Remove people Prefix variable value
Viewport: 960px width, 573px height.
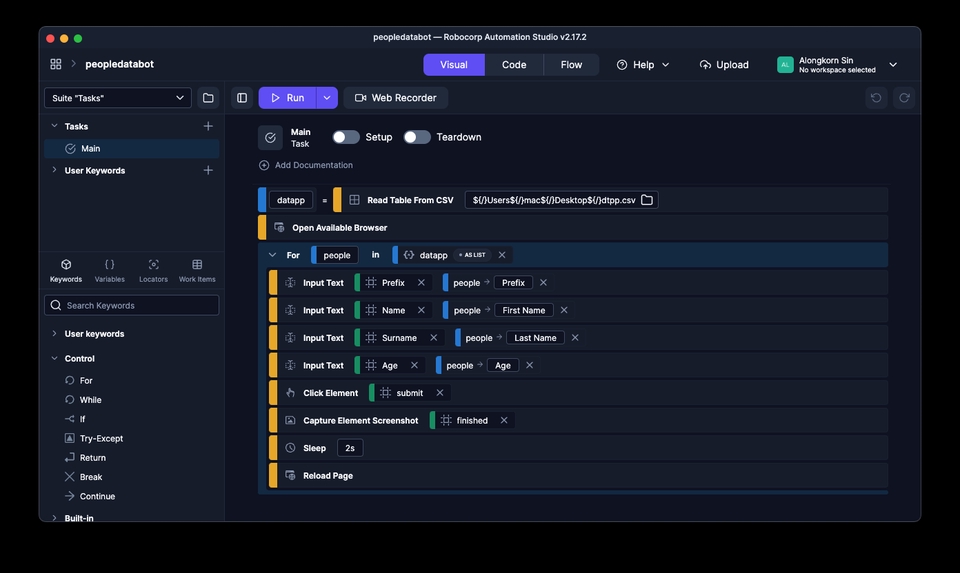click(x=543, y=283)
